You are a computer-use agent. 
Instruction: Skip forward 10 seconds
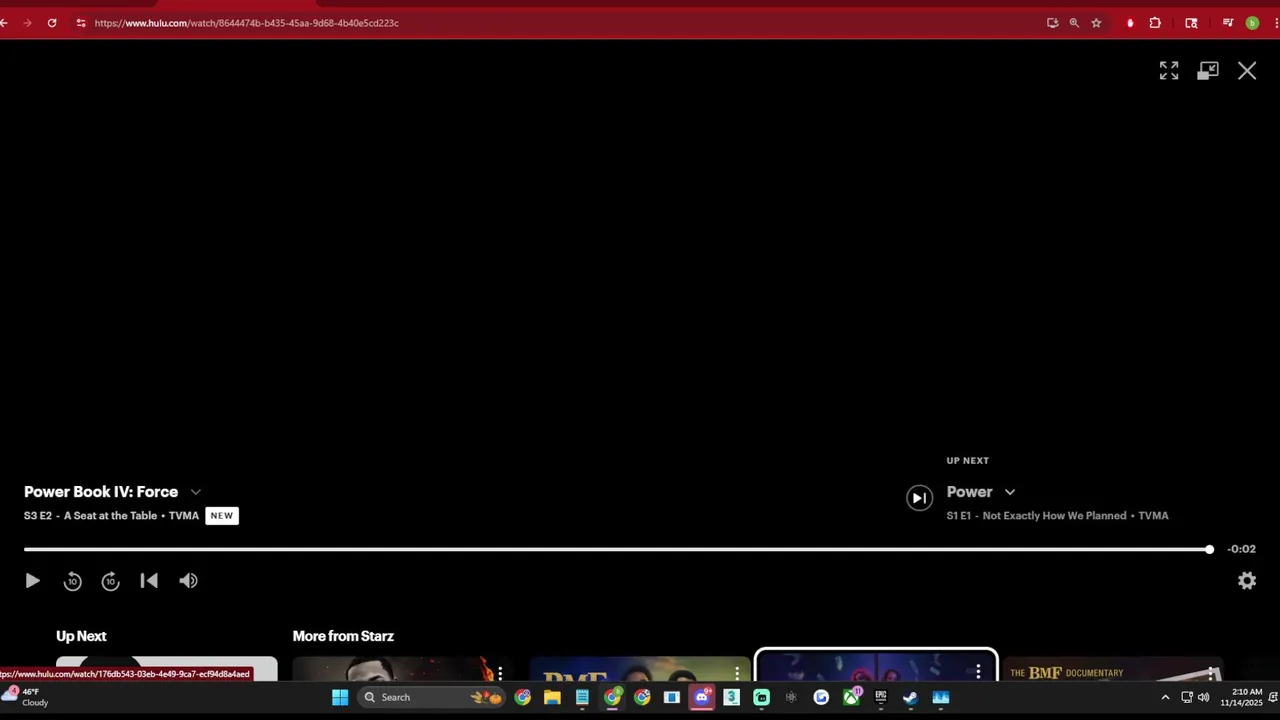pyautogui.click(x=111, y=581)
